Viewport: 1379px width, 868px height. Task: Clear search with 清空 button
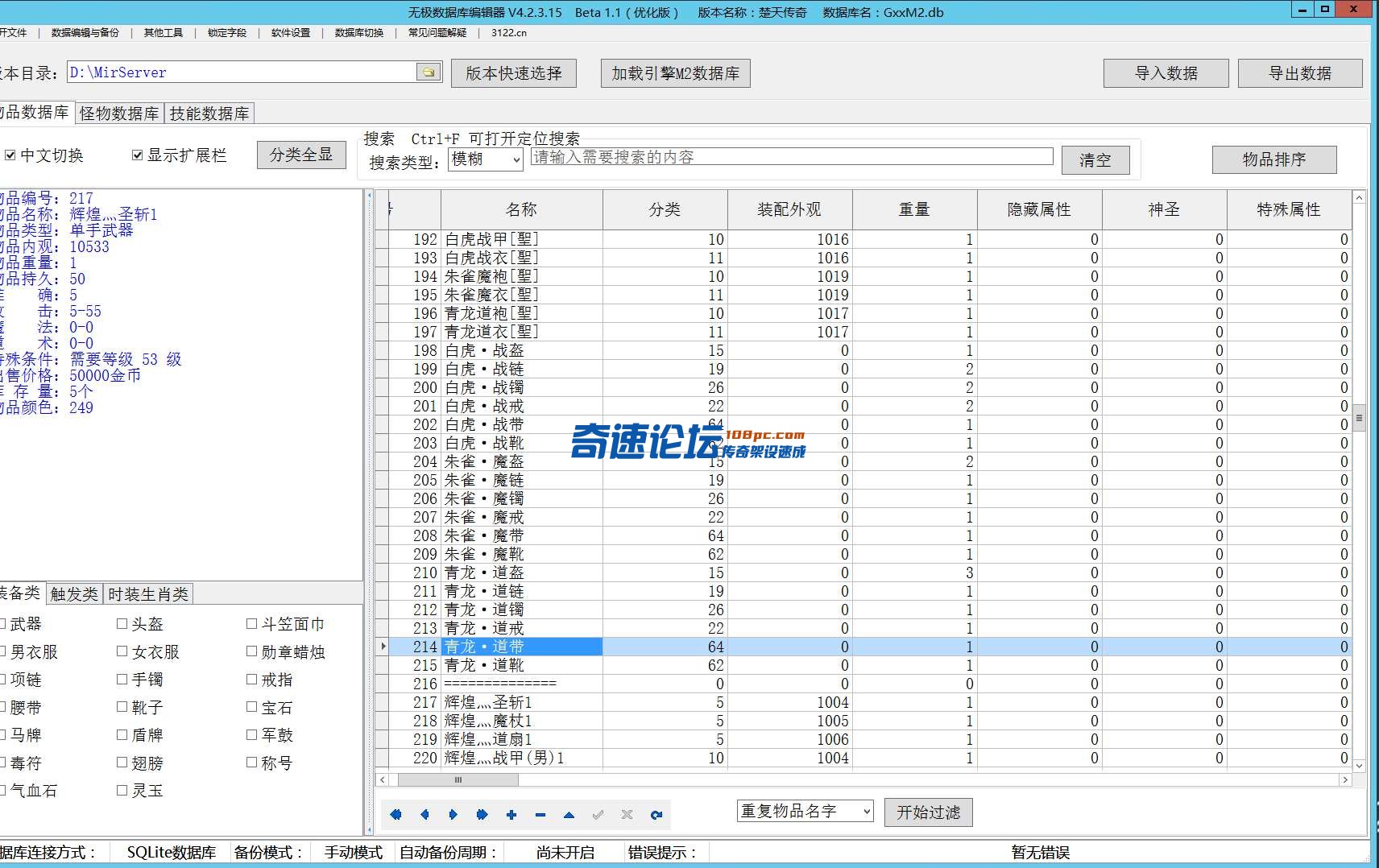(1095, 160)
